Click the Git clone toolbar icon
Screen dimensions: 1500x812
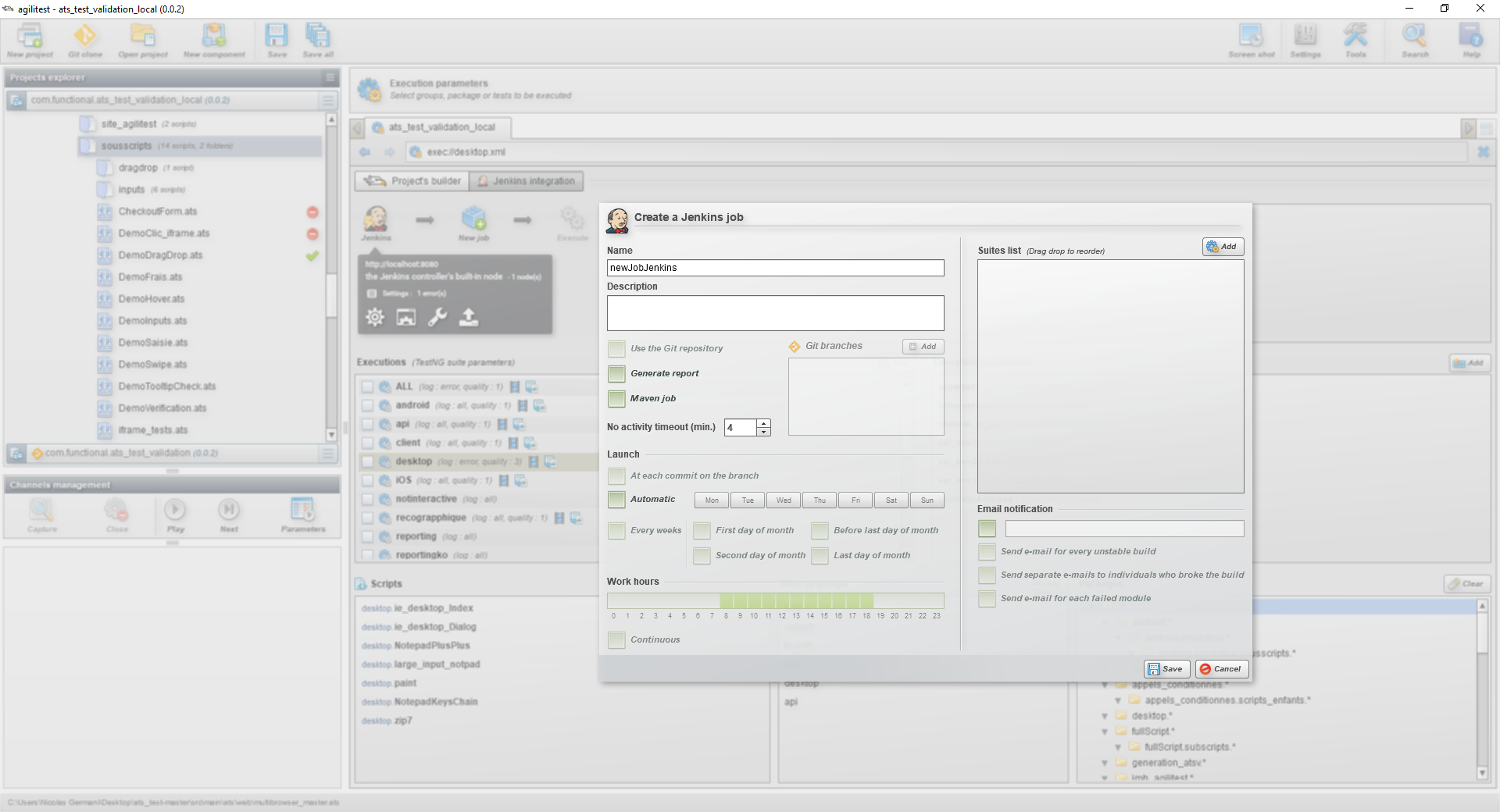[85, 41]
